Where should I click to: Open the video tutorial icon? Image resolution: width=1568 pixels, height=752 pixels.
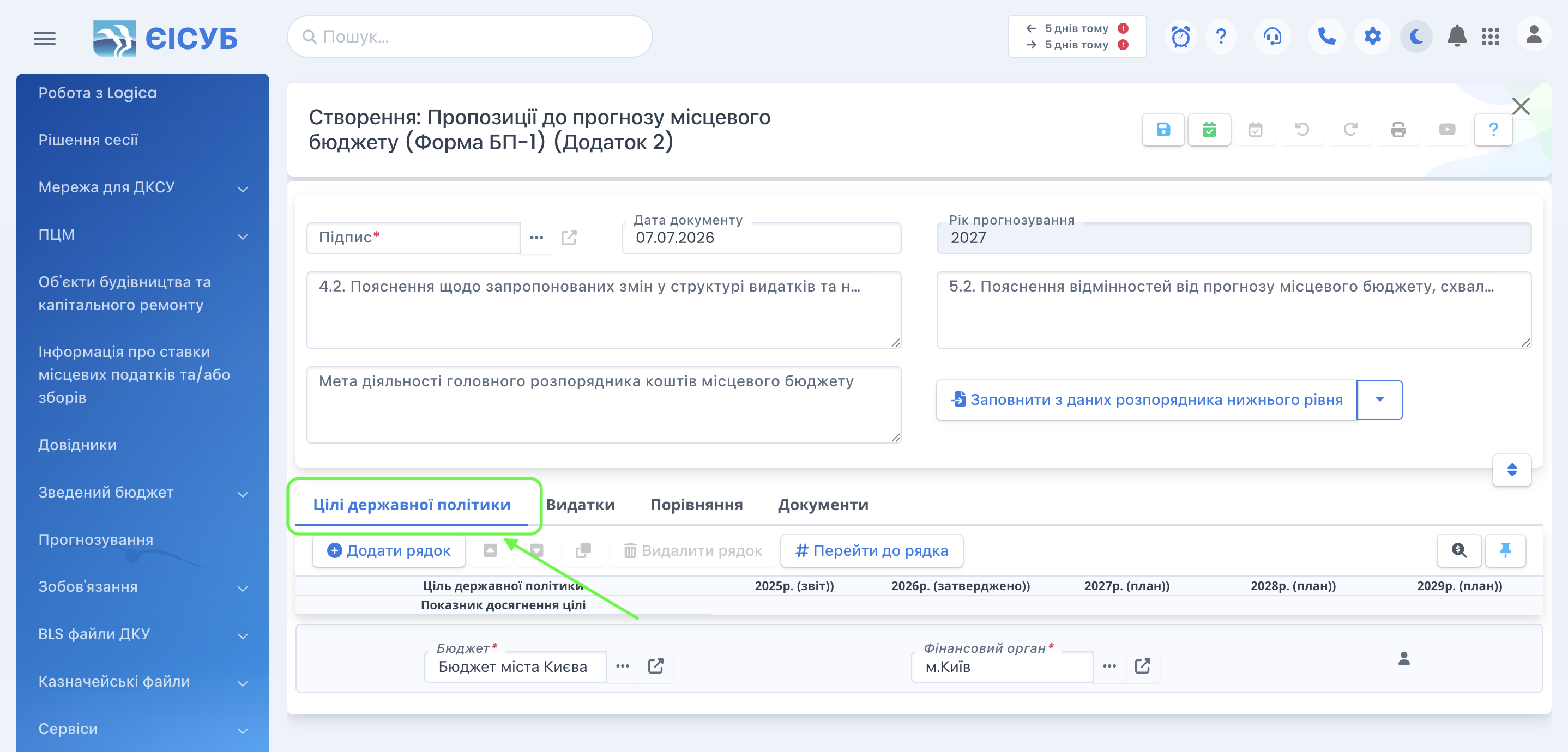1447,130
